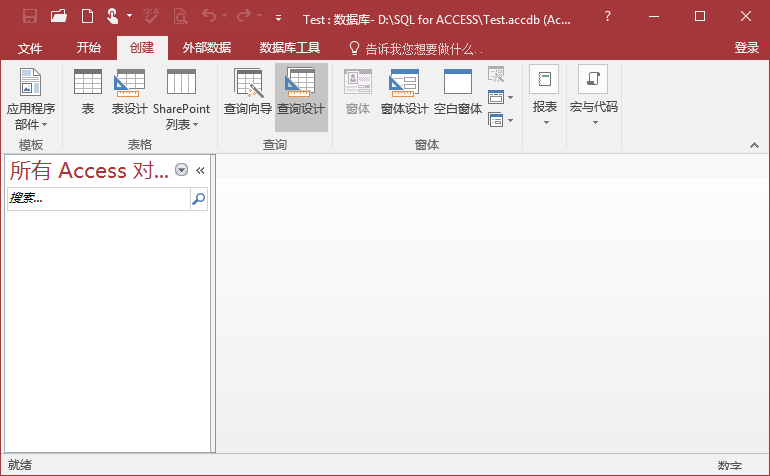Switch to the 外部数据 tab
This screenshot has height=476, width=770.
pyautogui.click(x=207, y=48)
